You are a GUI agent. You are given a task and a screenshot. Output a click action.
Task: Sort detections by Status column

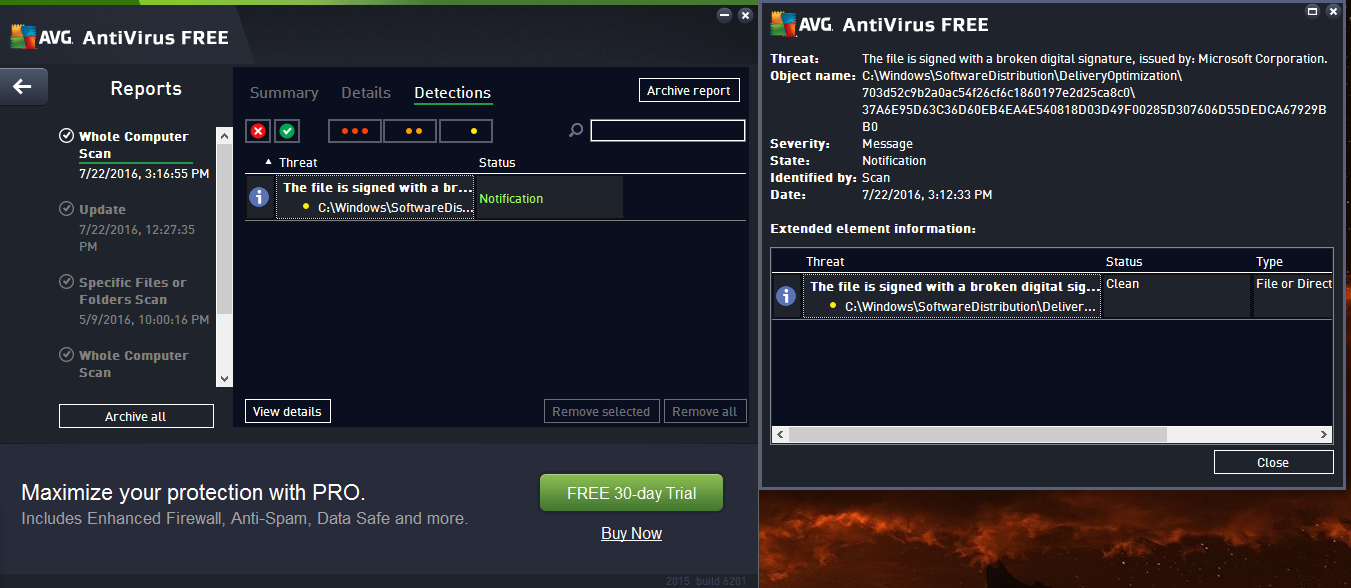[x=497, y=162]
